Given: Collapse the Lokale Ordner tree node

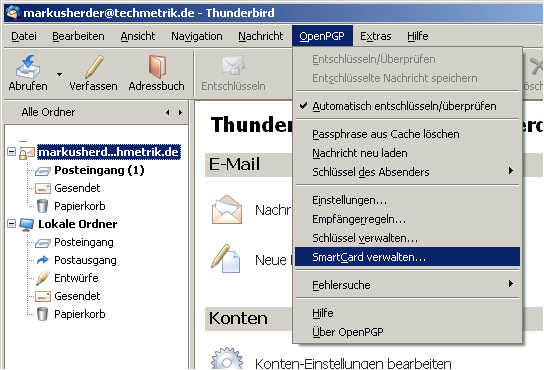Looking at the screenshot, I should 11,224.
